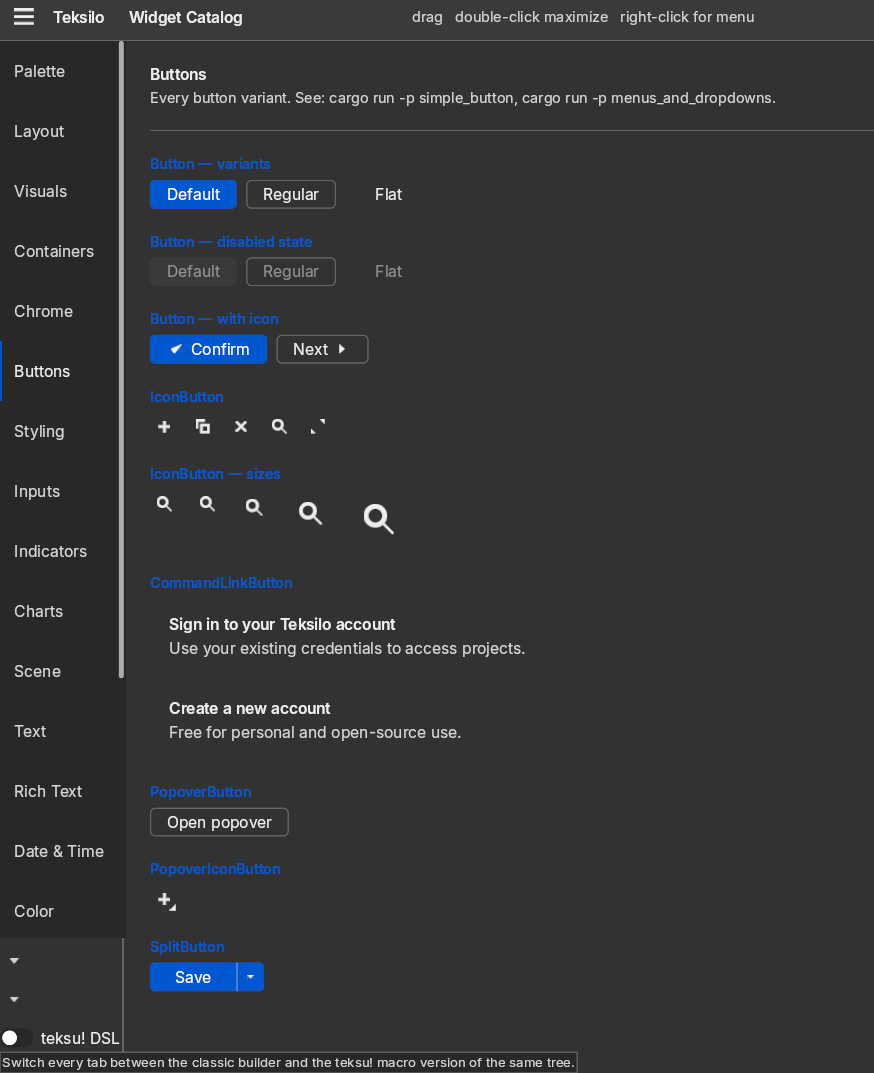This screenshot has height=1073, width=874.
Task: Open the Containers tab
Action: tap(60, 251)
